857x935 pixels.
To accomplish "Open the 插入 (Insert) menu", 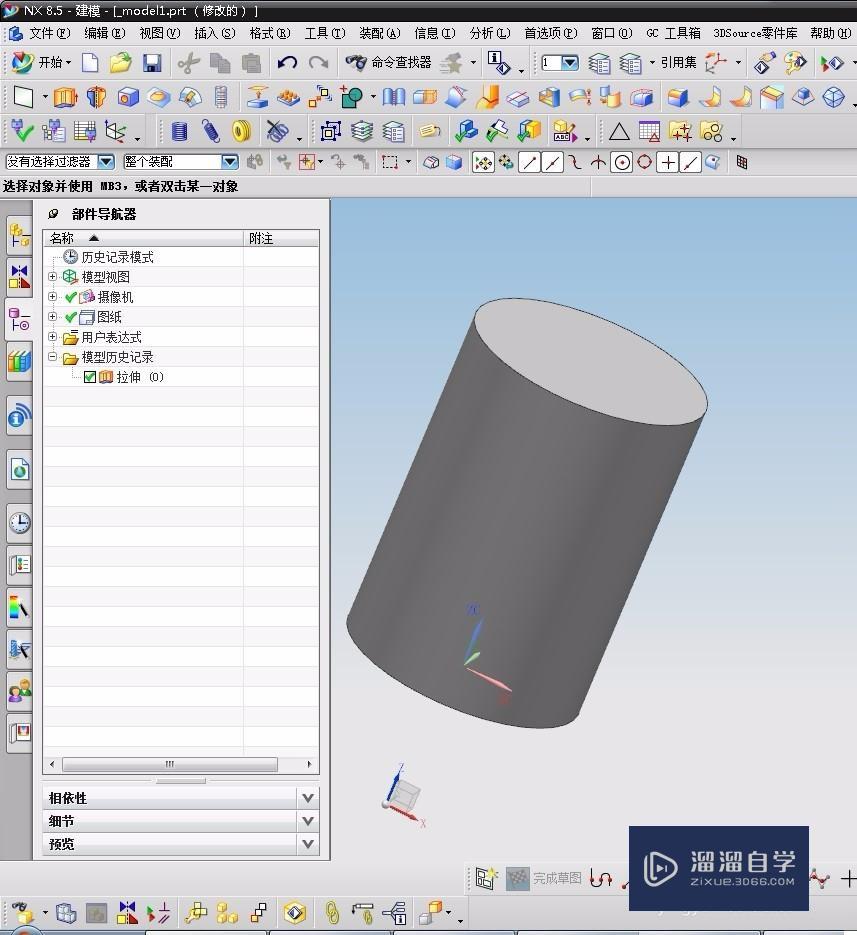I will pyautogui.click(x=215, y=33).
